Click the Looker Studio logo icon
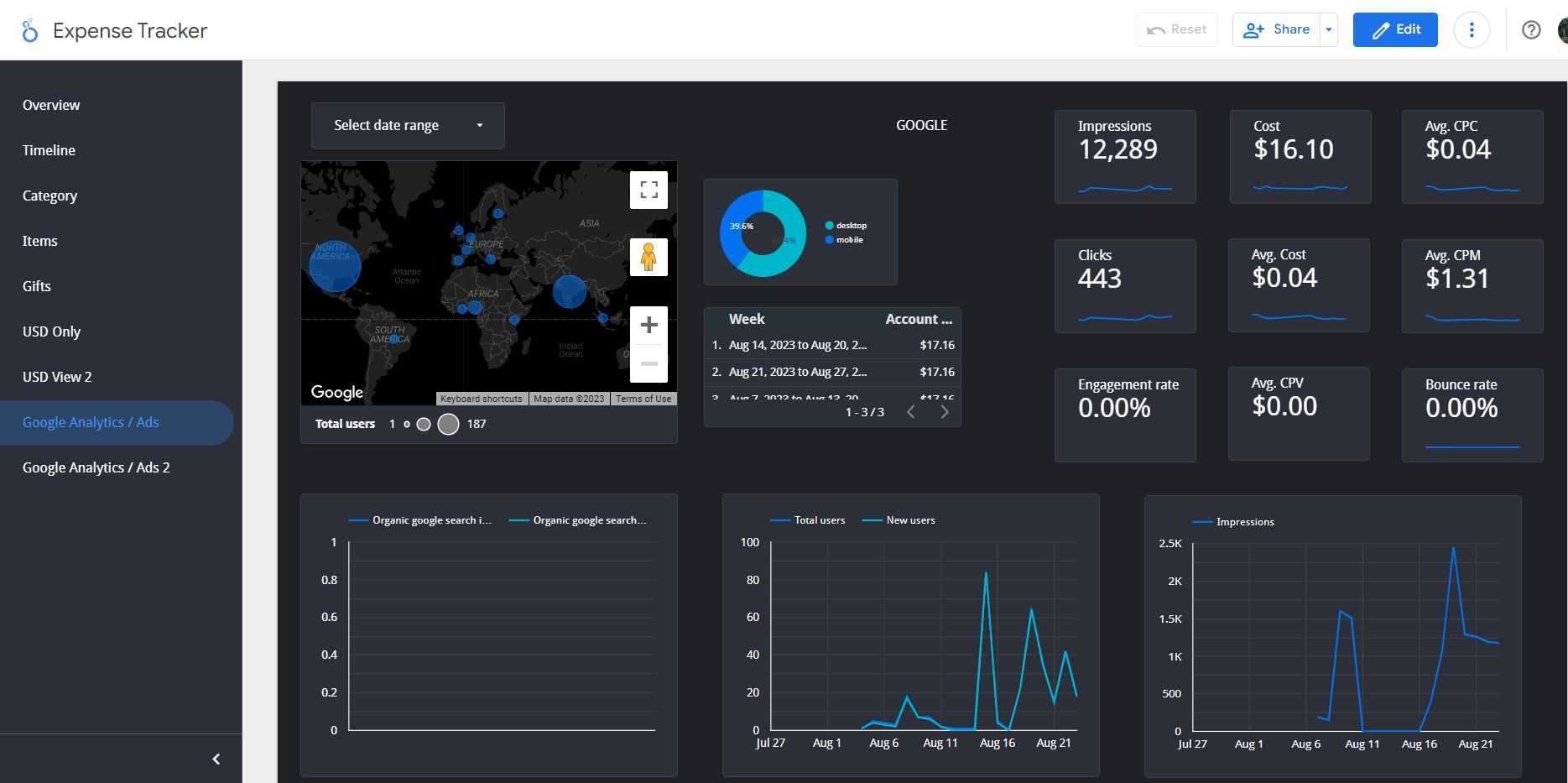This screenshot has width=1568, height=783. click(30, 31)
